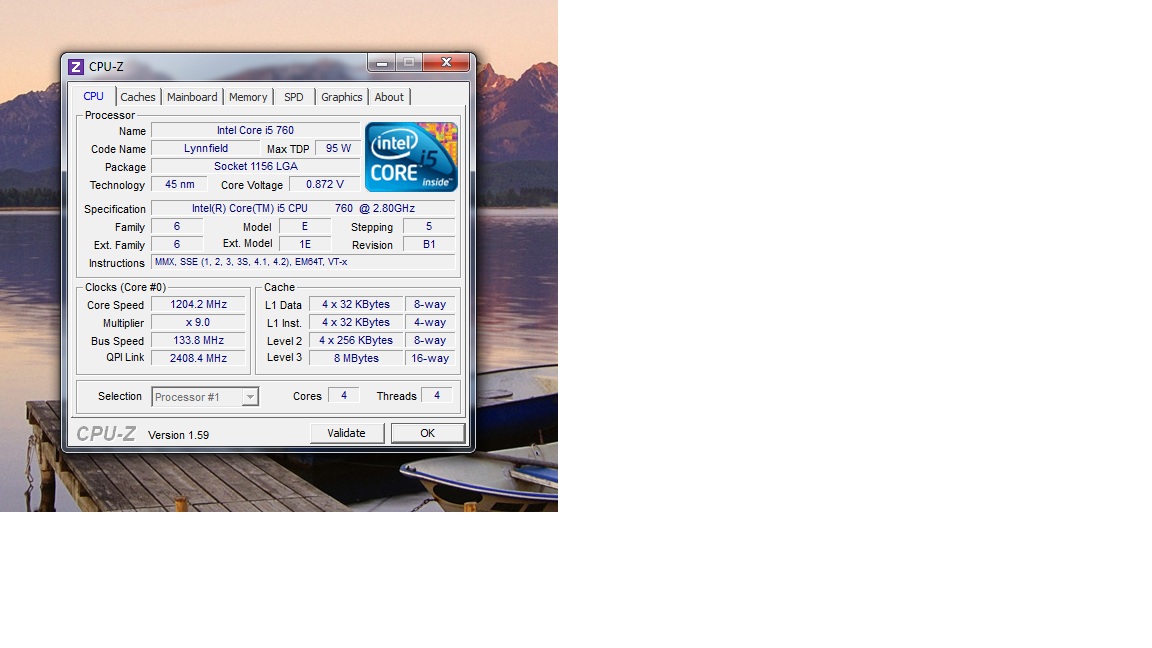Click the Revision value B1
This screenshot has width=1152, height=648.
[x=429, y=245]
